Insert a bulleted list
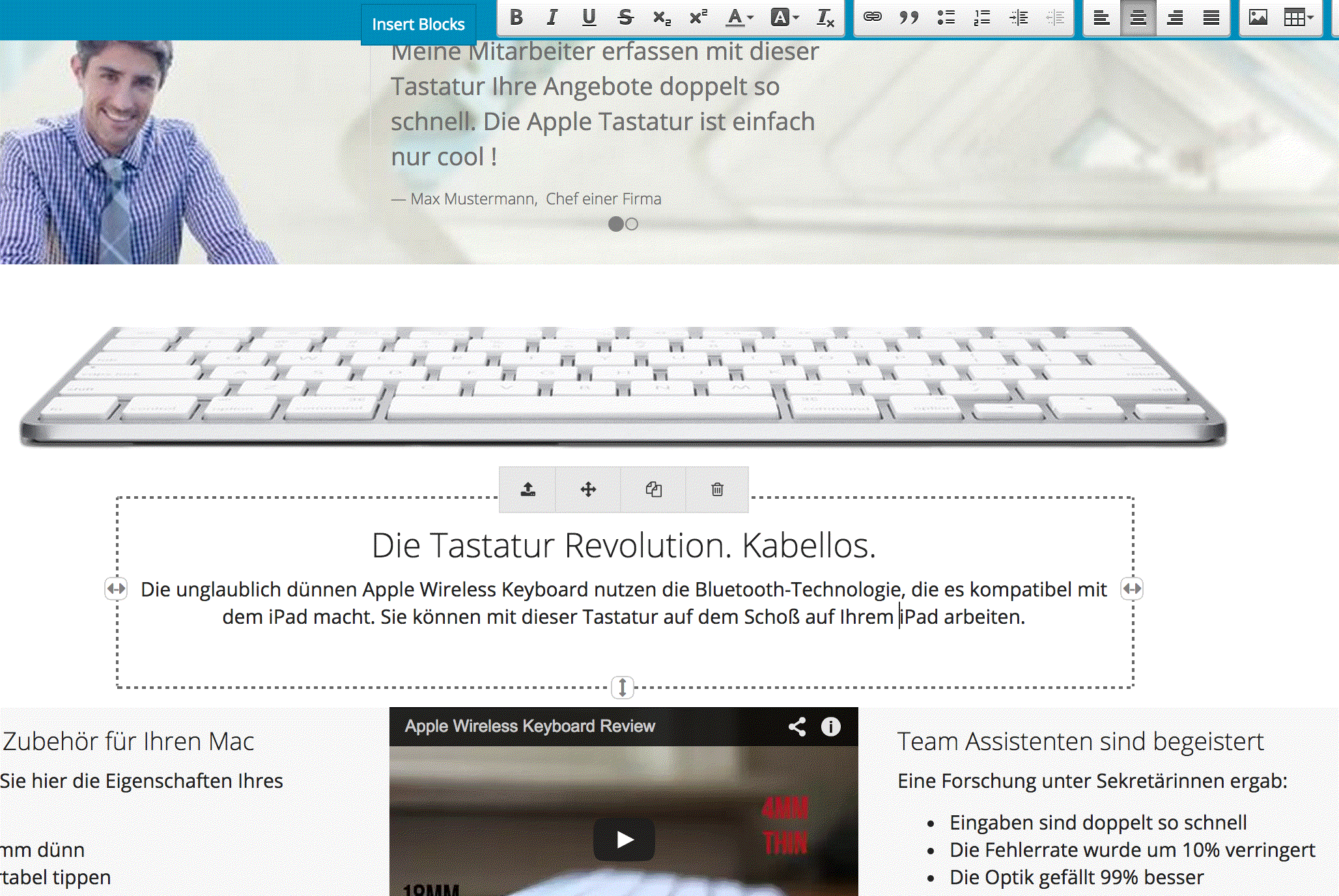This screenshot has height=896, width=1339. (x=946, y=18)
